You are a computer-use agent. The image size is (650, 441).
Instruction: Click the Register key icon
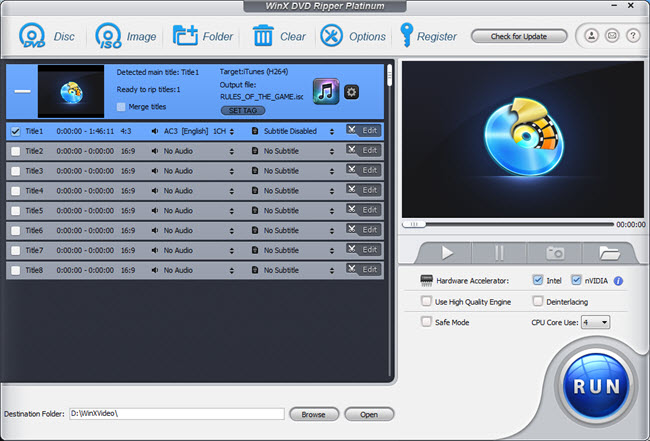point(406,35)
